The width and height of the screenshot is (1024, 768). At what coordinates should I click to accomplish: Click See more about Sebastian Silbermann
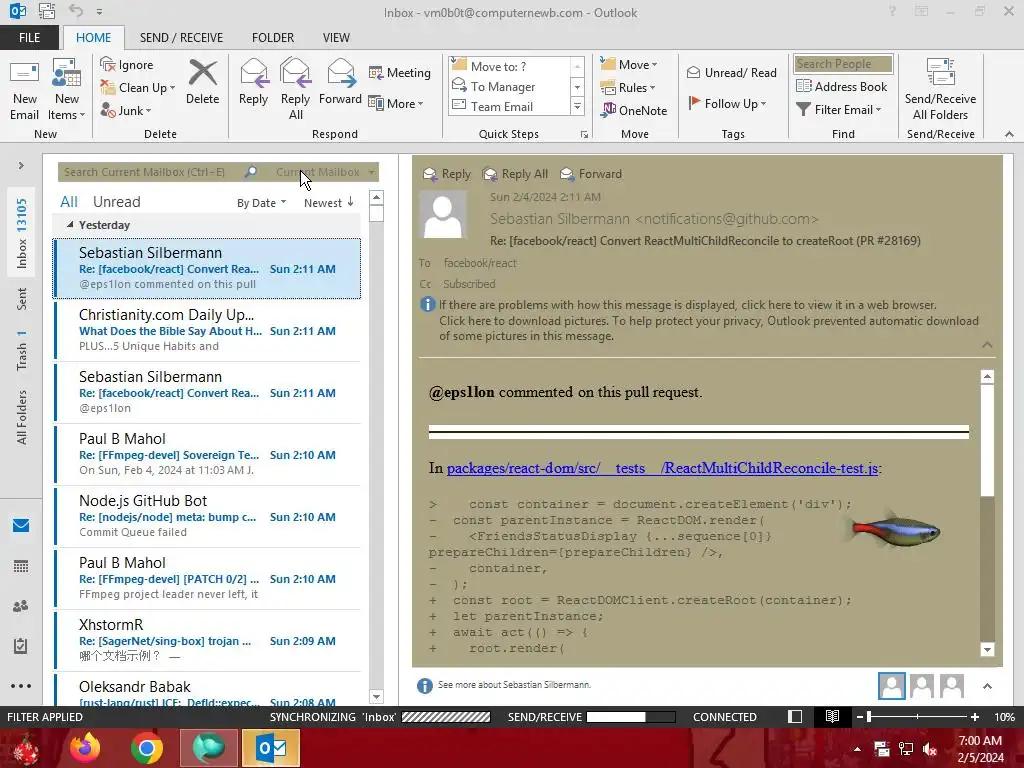pos(514,684)
